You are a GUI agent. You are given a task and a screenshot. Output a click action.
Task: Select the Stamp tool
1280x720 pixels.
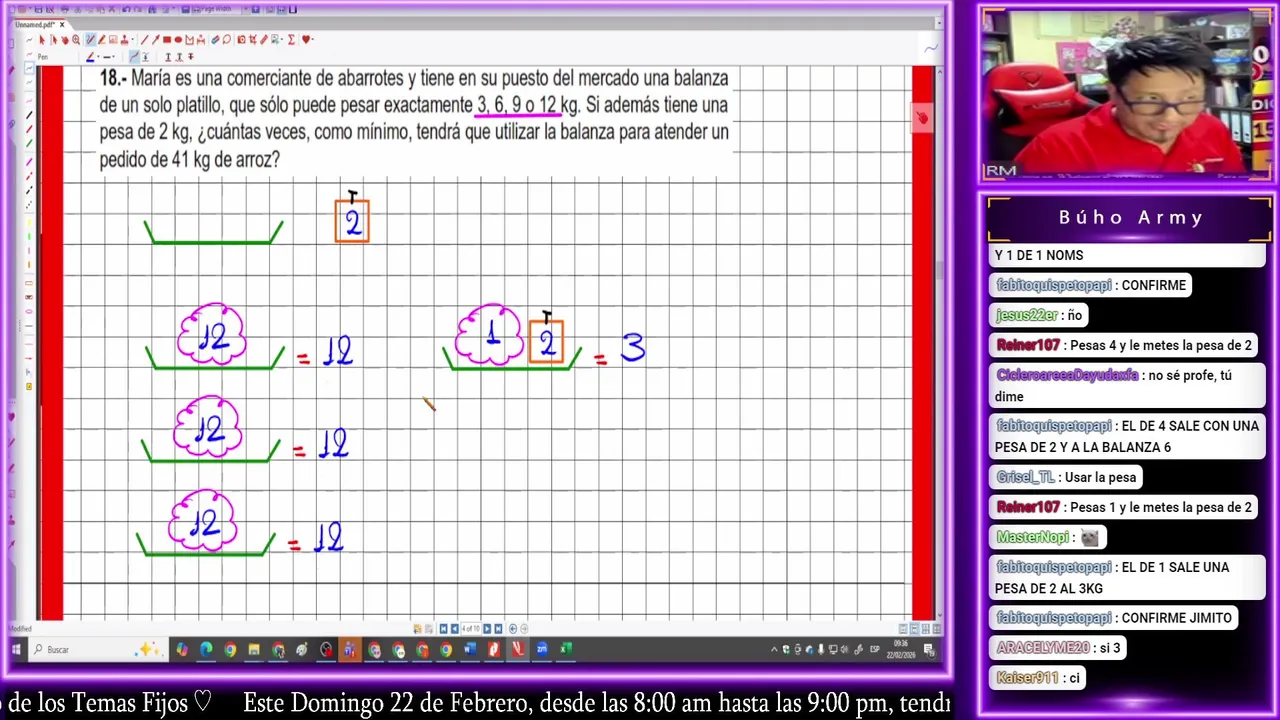(x=124, y=39)
